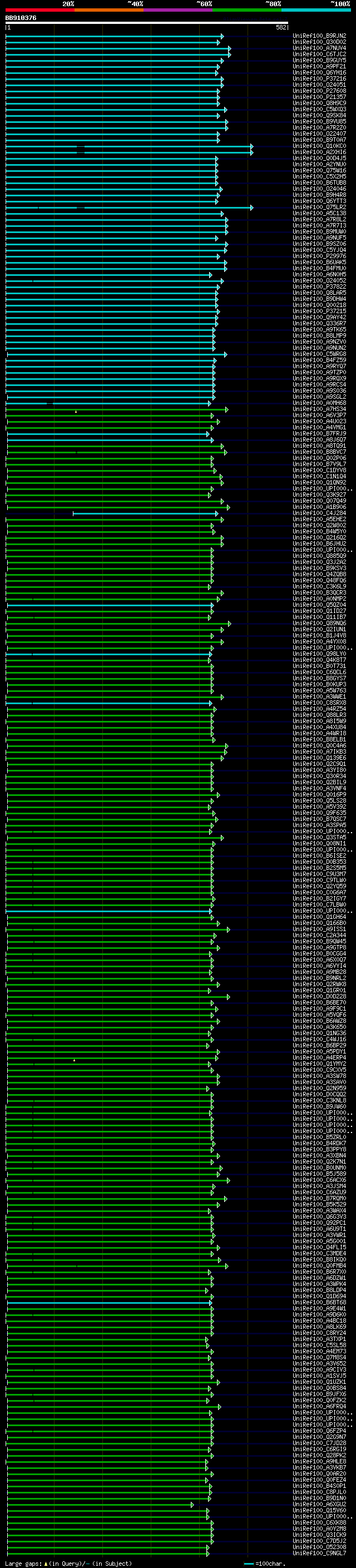Click the UniRef100_Q10KC0 label
The width and height of the screenshot is (356, 1568).
tap(319, 146)
